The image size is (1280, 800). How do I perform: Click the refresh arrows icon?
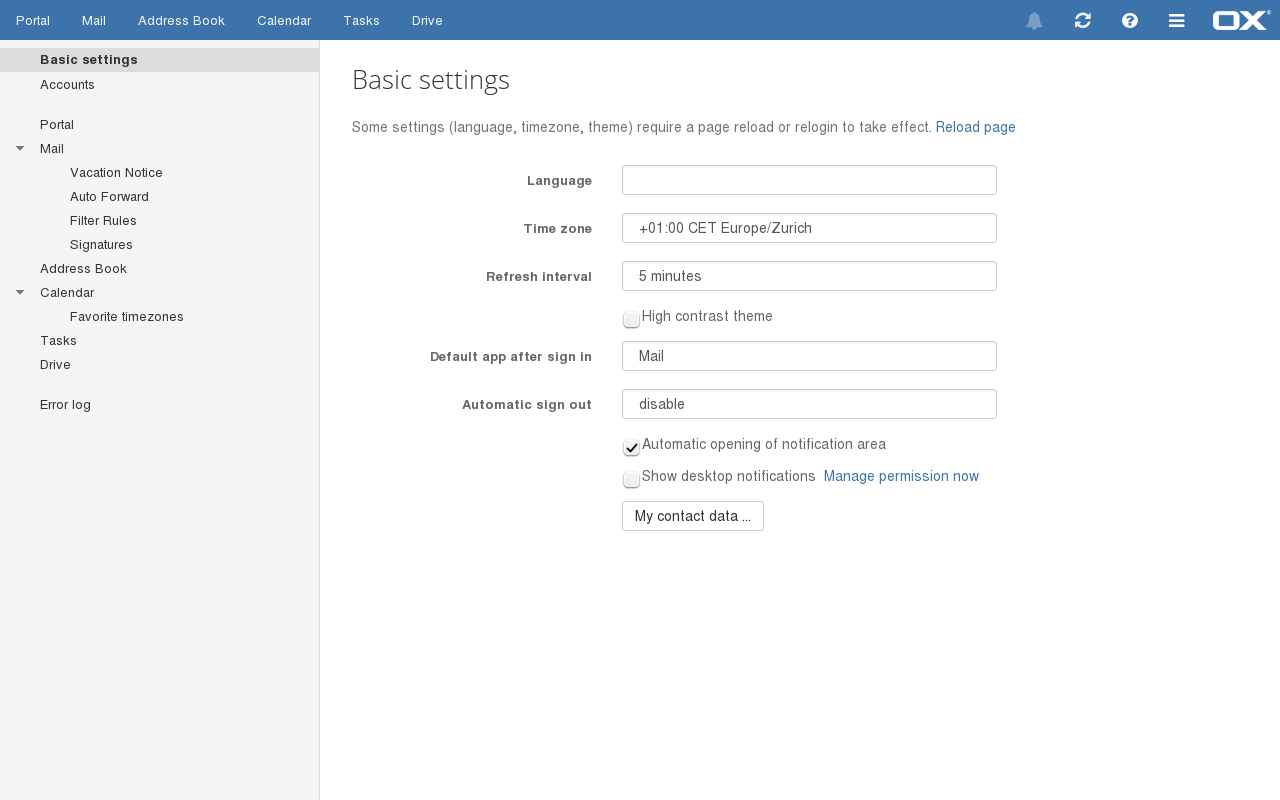pyautogui.click(x=1082, y=21)
